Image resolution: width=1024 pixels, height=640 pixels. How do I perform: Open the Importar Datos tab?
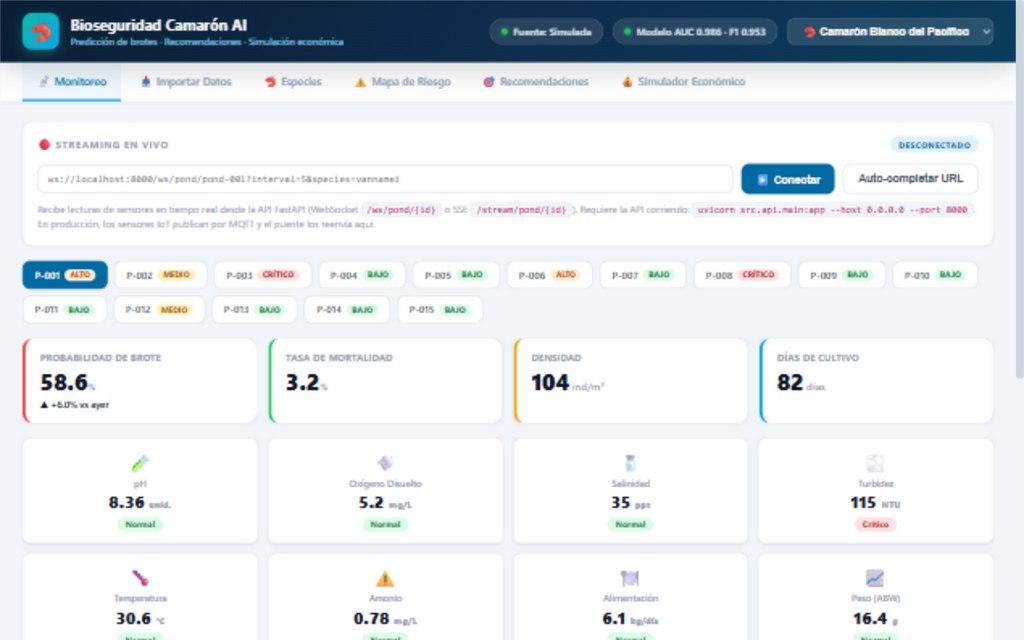tap(186, 82)
